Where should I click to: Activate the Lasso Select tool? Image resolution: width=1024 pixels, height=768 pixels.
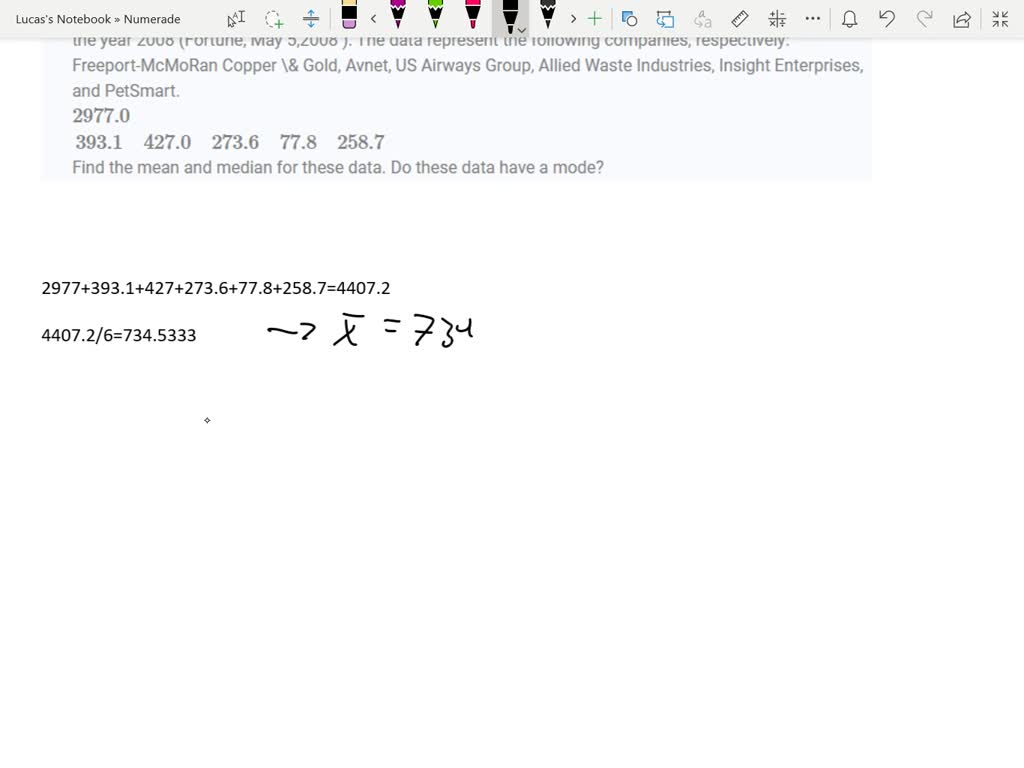(274, 19)
